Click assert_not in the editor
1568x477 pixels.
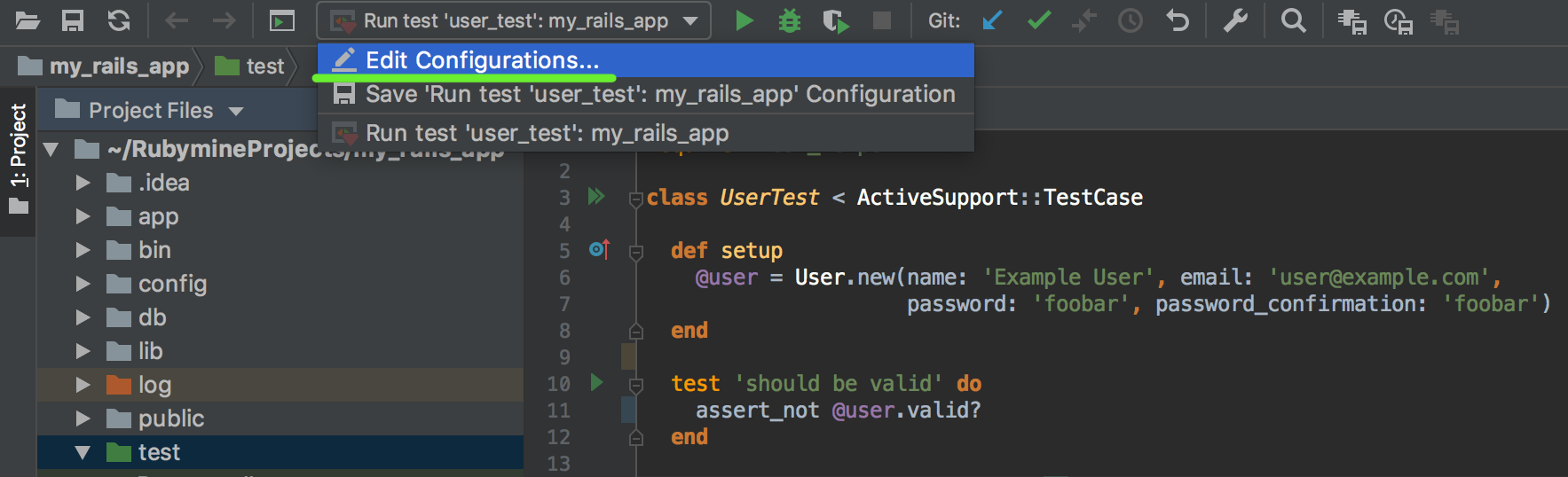tap(757, 411)
